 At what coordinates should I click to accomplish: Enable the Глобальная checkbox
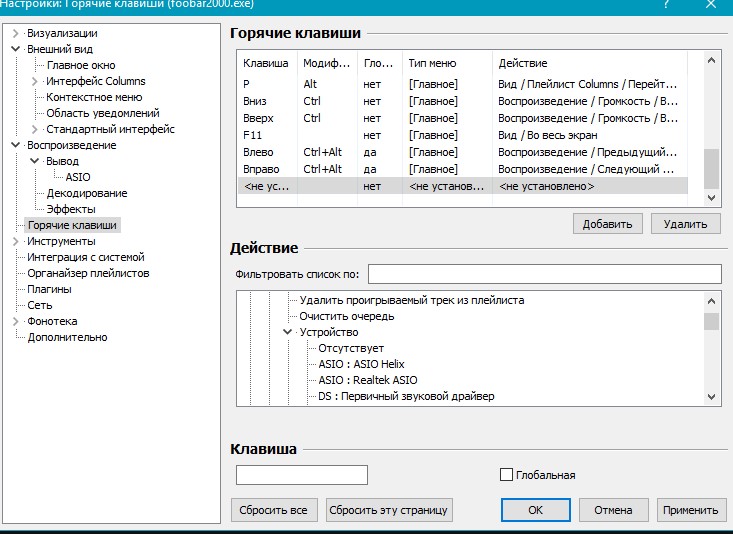pyautogui.click(x=506, y=475)
